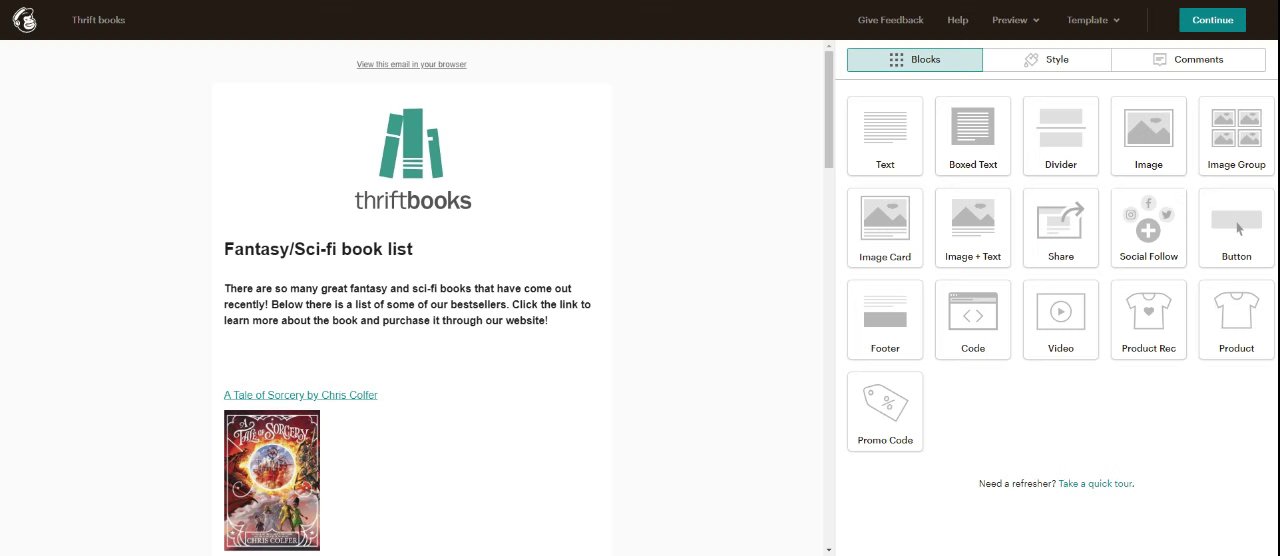Open A Tale of Sorcery by Chris Colfer link
This screenshot has height=556, width=1280.
coord(300,395)
